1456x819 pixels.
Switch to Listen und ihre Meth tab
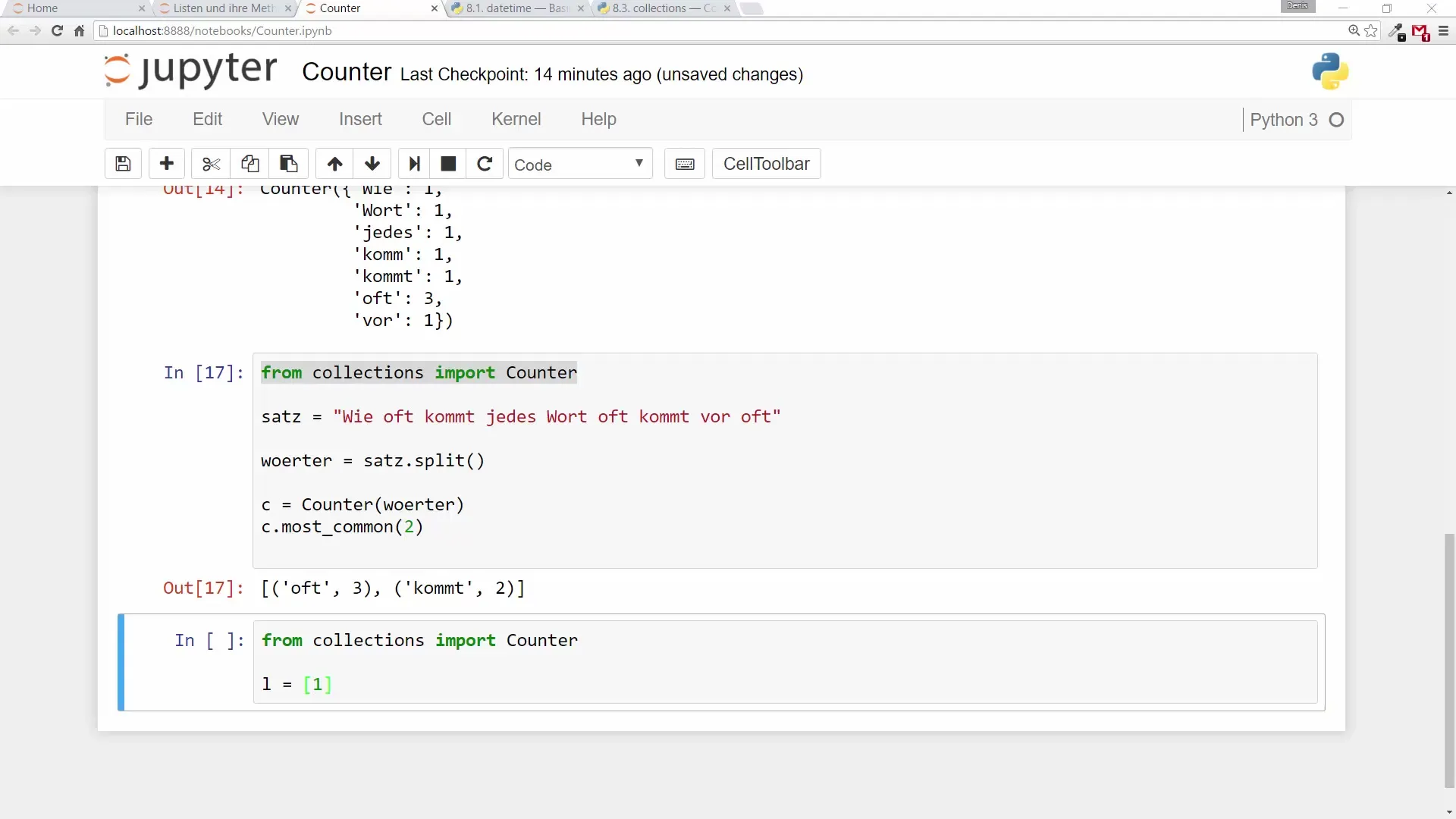point(224,8)
